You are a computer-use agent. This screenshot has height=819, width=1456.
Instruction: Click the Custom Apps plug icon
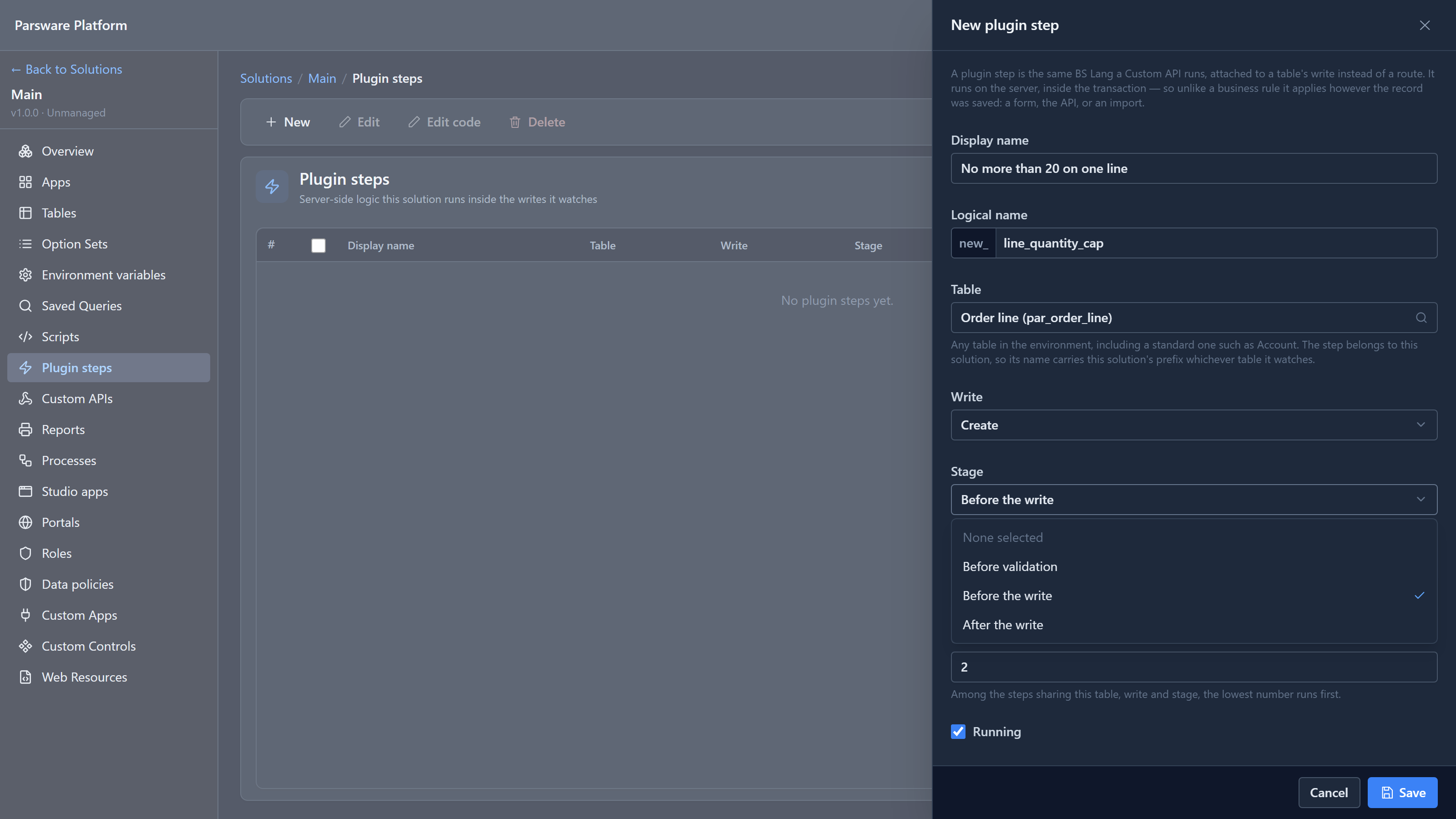[x=25, y=615]
